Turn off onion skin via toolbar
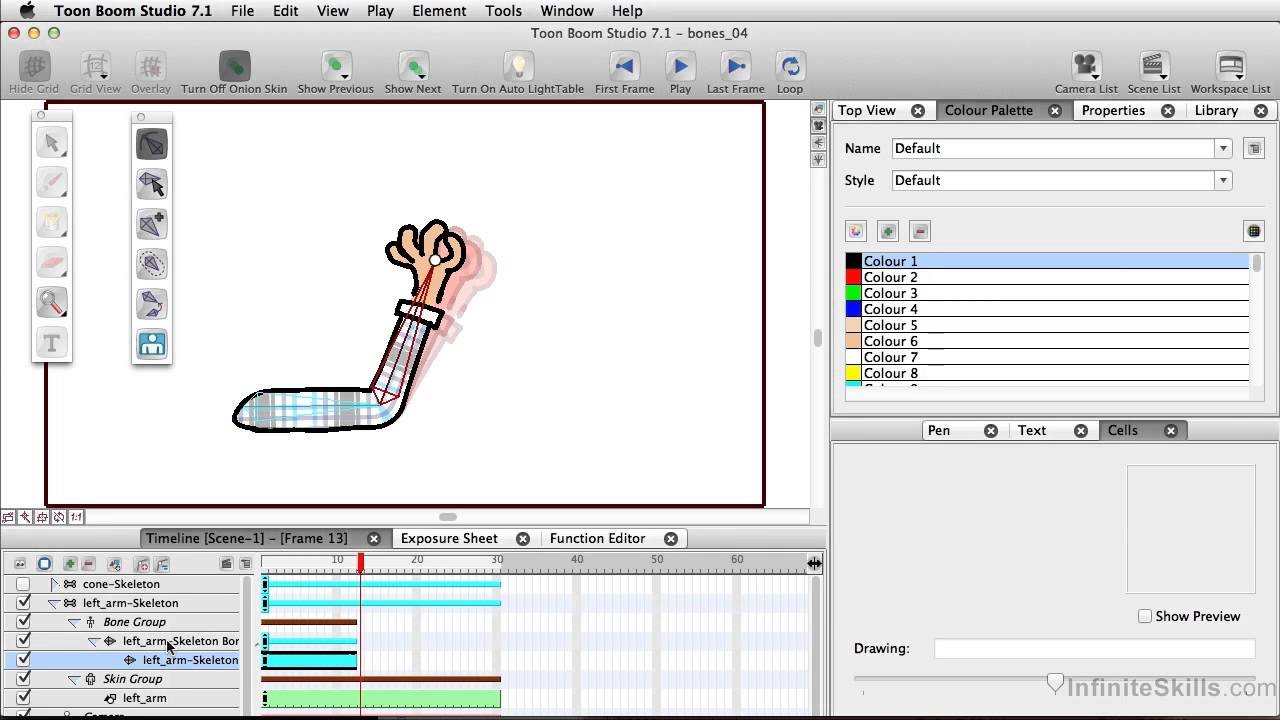The width and height of the screenshot is (1280, 720). pos(234,66)
